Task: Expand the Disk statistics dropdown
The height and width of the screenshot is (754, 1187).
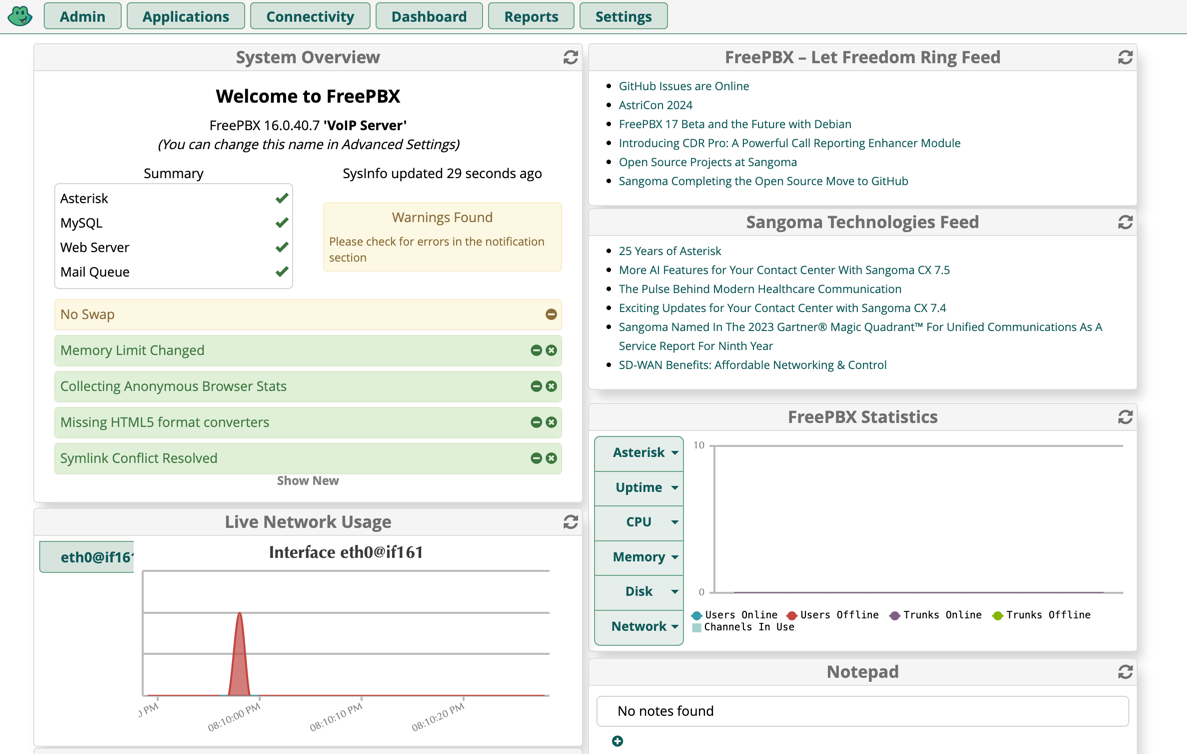Action: point(639,592)
